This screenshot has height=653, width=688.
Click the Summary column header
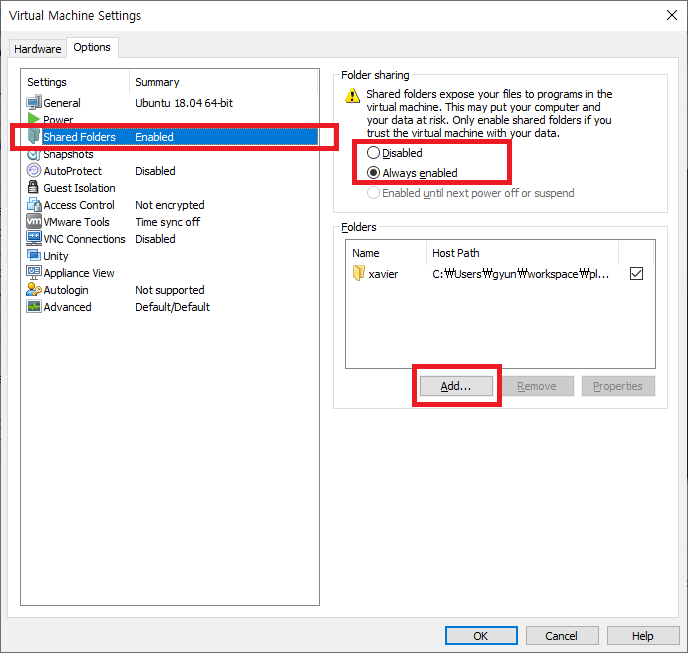(224, 82)
